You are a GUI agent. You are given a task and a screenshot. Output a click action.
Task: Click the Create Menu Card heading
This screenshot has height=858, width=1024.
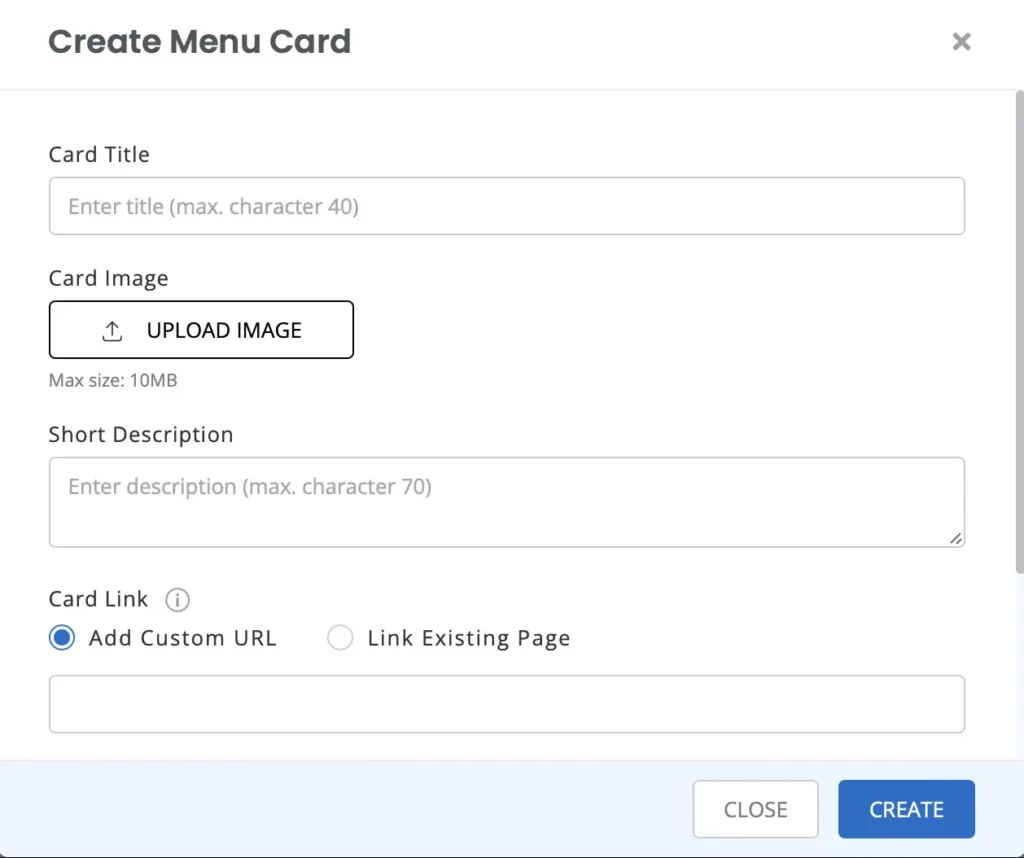click(199, 42)
